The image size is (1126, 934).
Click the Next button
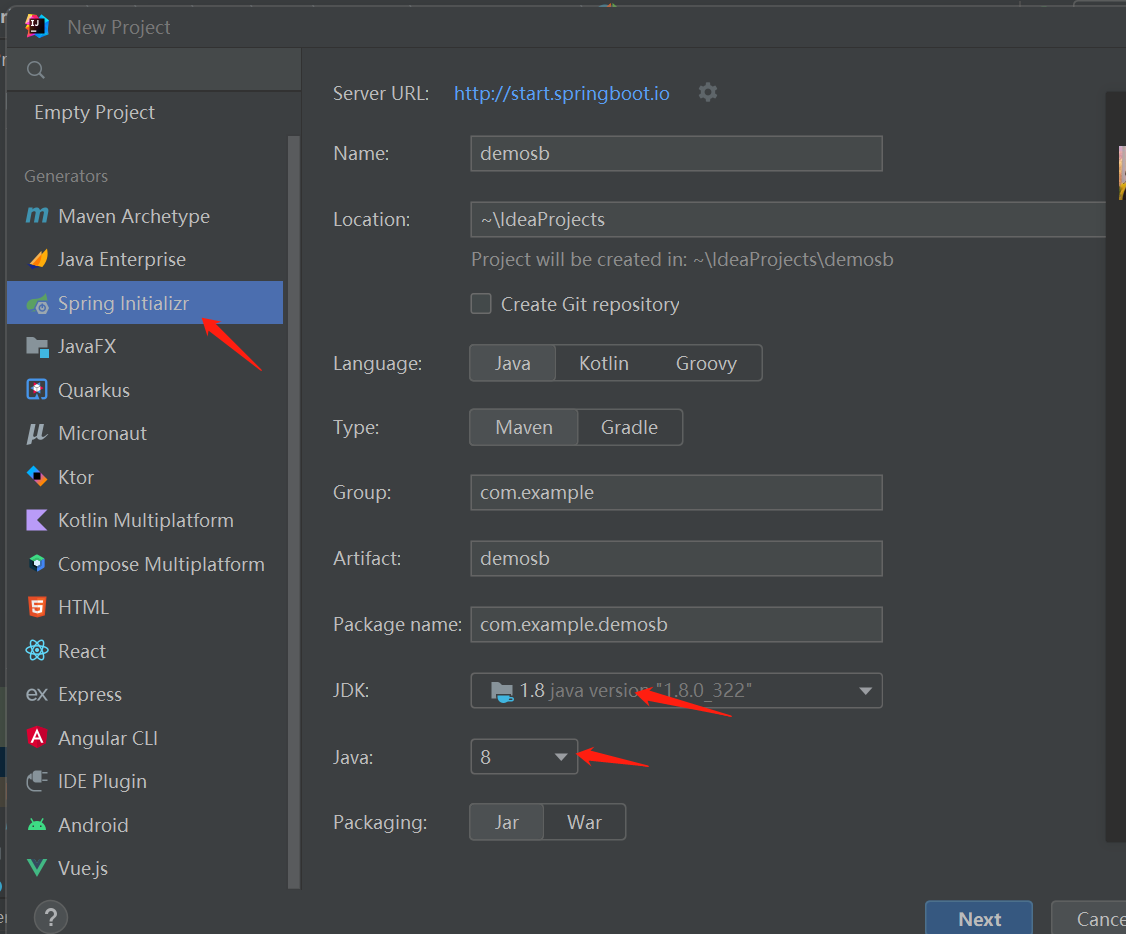[x=978, y=917]
